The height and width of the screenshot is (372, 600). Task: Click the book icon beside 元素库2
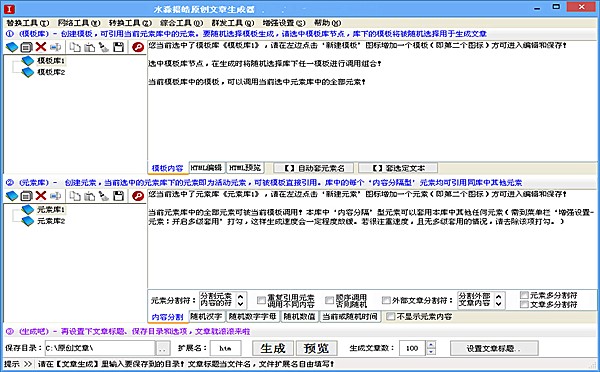(28, 221)
